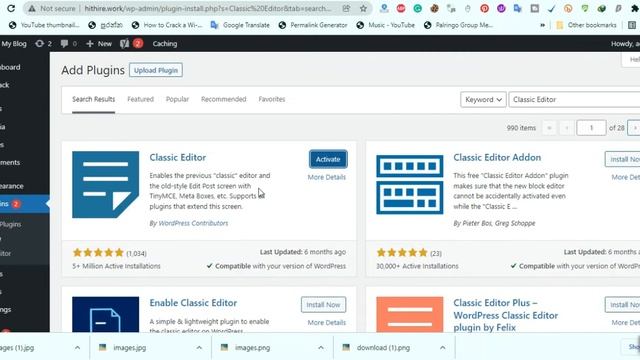640x360 pixels.
Task: Open the Music - YouTube bookmark
Action: pyautogui.click(x=385, y=25)
